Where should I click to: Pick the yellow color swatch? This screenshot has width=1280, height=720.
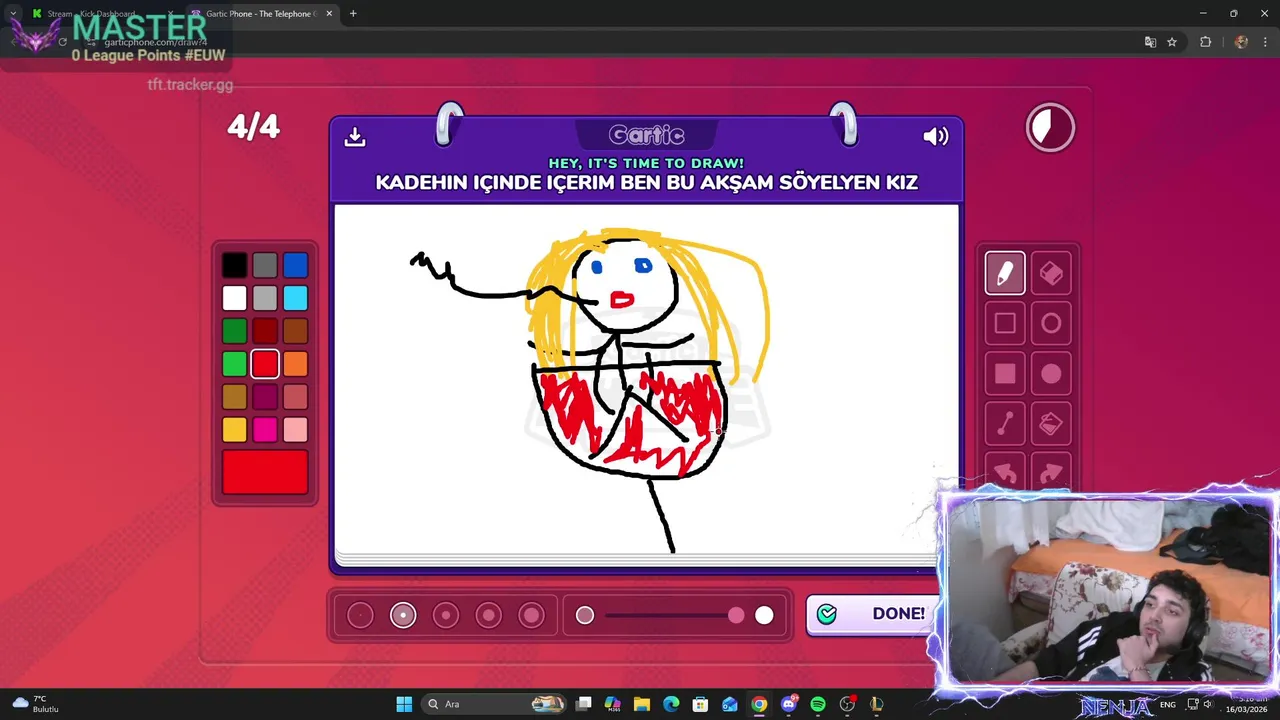pos(234,430)
